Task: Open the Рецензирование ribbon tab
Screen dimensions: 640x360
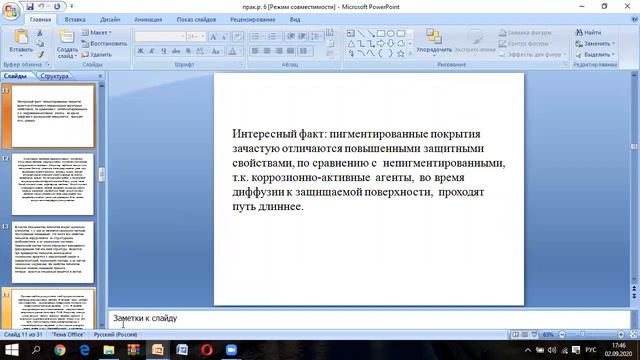Action: click(x=253, y=19)
